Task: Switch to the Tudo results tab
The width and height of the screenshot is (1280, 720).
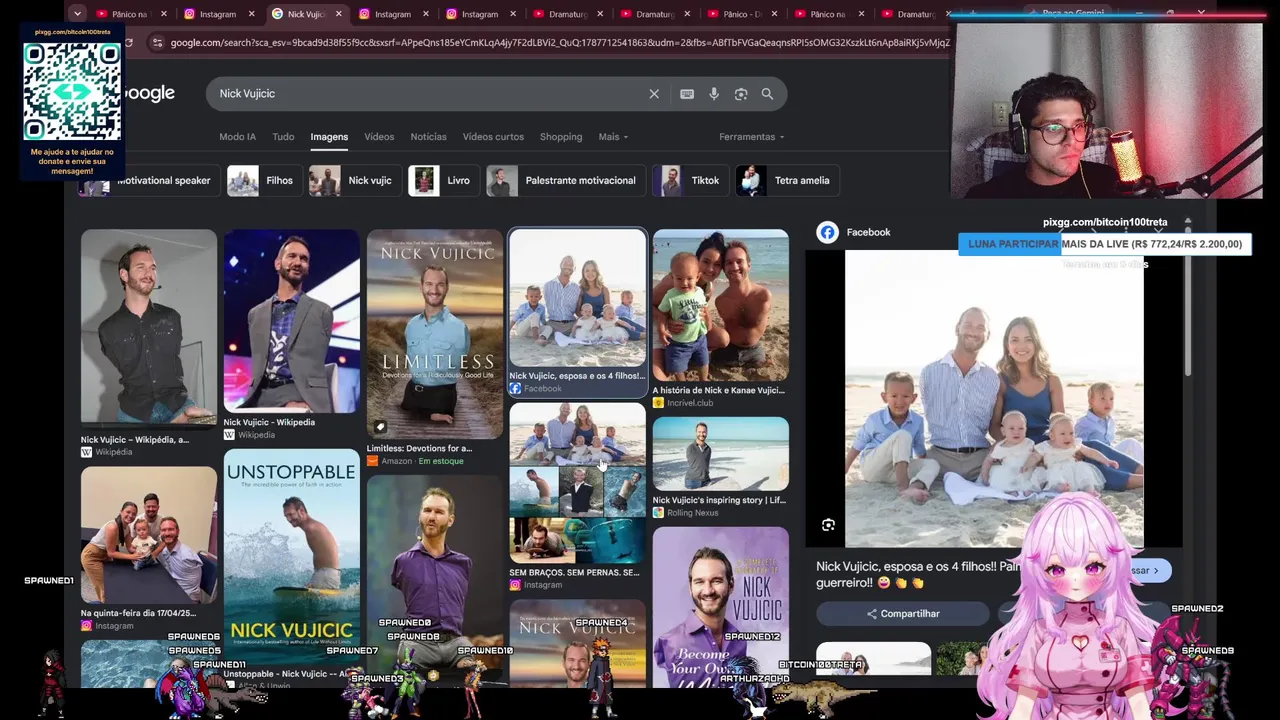Action: pyautogui.click(x=283, y=137)
